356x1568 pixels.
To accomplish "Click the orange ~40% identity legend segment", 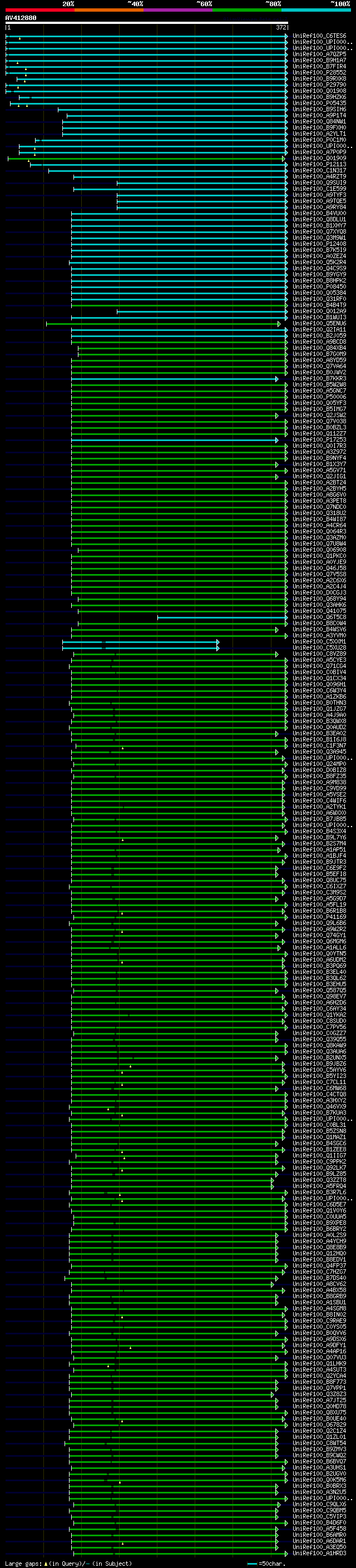I will pos(109,10).
